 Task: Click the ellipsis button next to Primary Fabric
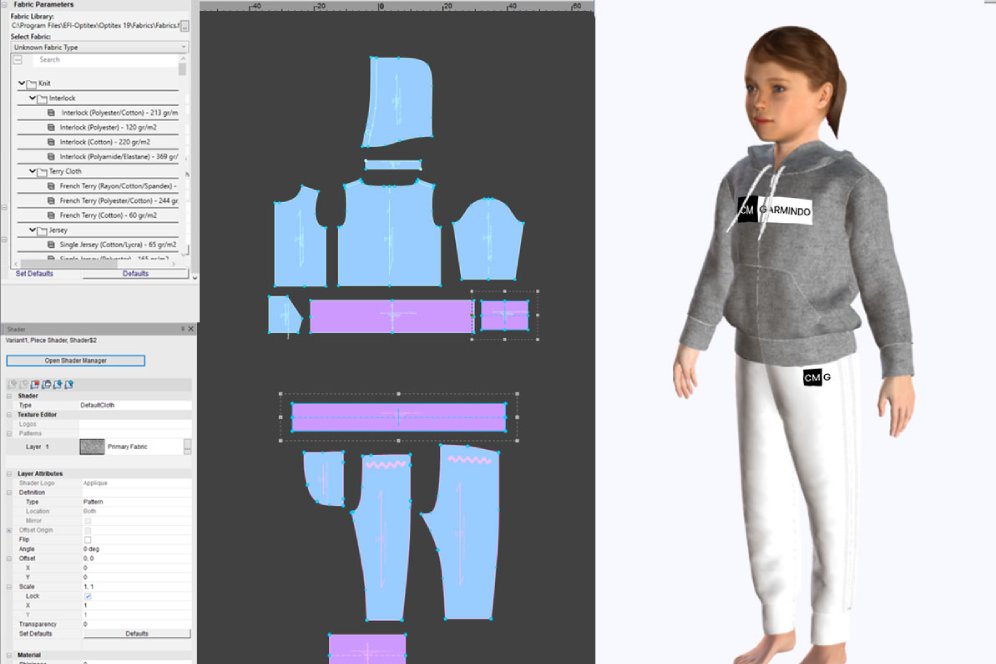click(x=187, y=447)
